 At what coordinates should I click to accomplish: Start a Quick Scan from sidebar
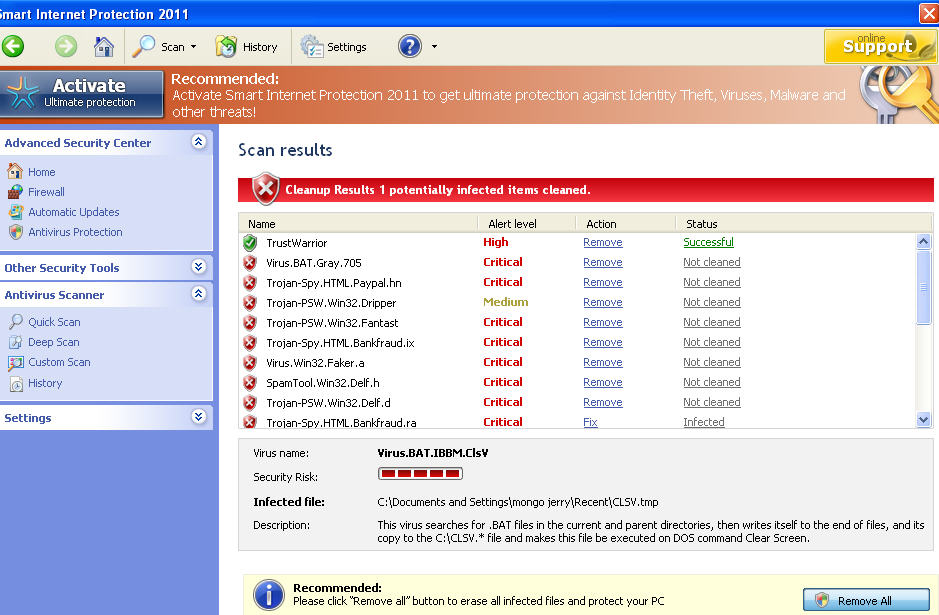(54, 322)
